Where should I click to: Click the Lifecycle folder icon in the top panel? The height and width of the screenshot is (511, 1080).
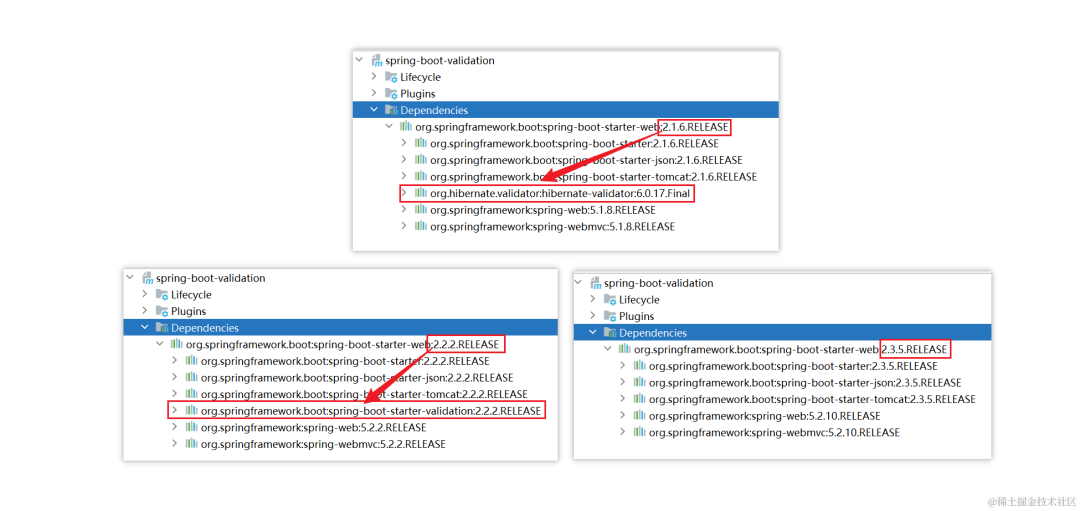(x=391, y=77)
